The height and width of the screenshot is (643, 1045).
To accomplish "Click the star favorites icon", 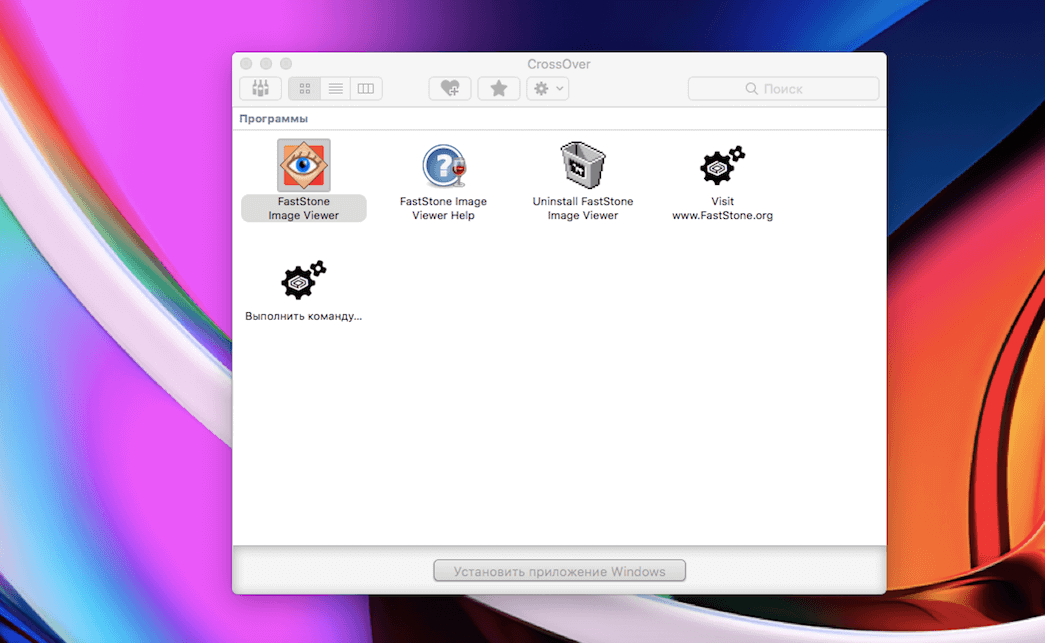I will point(498,89).
